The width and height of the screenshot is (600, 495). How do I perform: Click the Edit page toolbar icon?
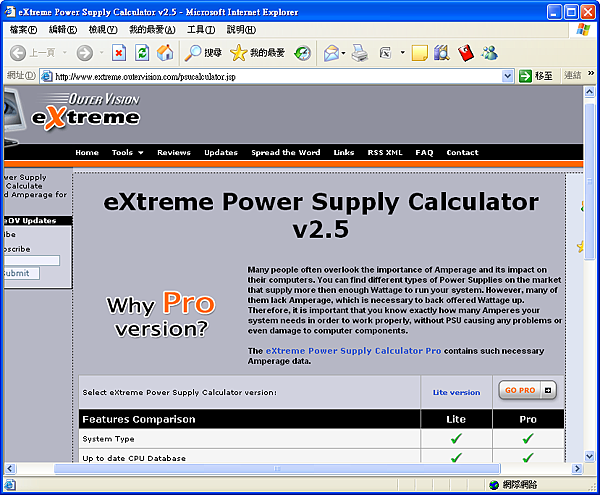pos(385,53)
